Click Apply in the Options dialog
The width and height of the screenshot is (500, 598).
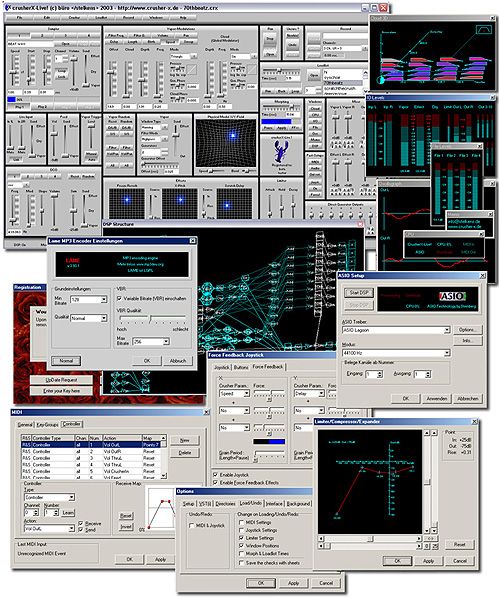point(293,583)
